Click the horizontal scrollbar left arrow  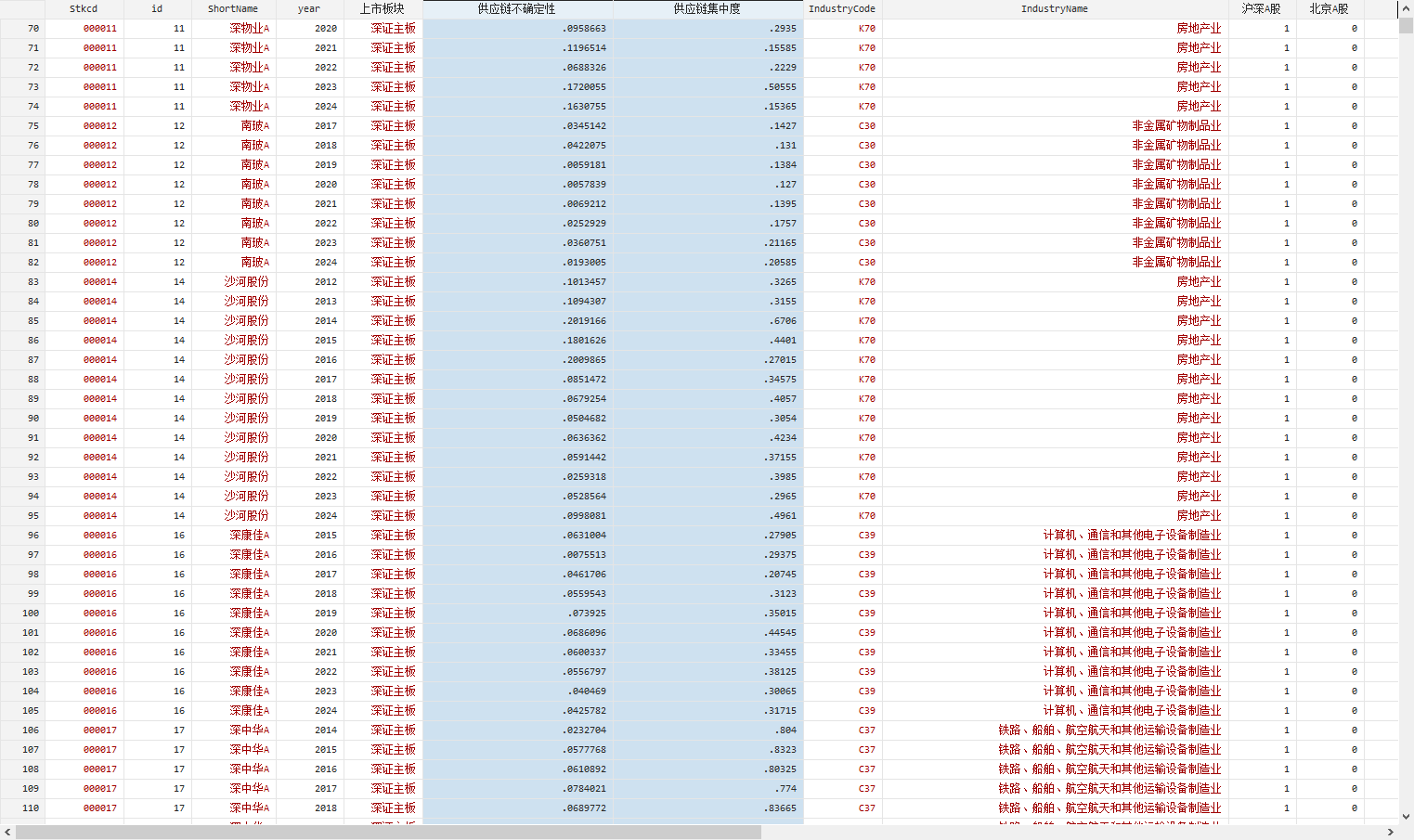tap(7, 833)
